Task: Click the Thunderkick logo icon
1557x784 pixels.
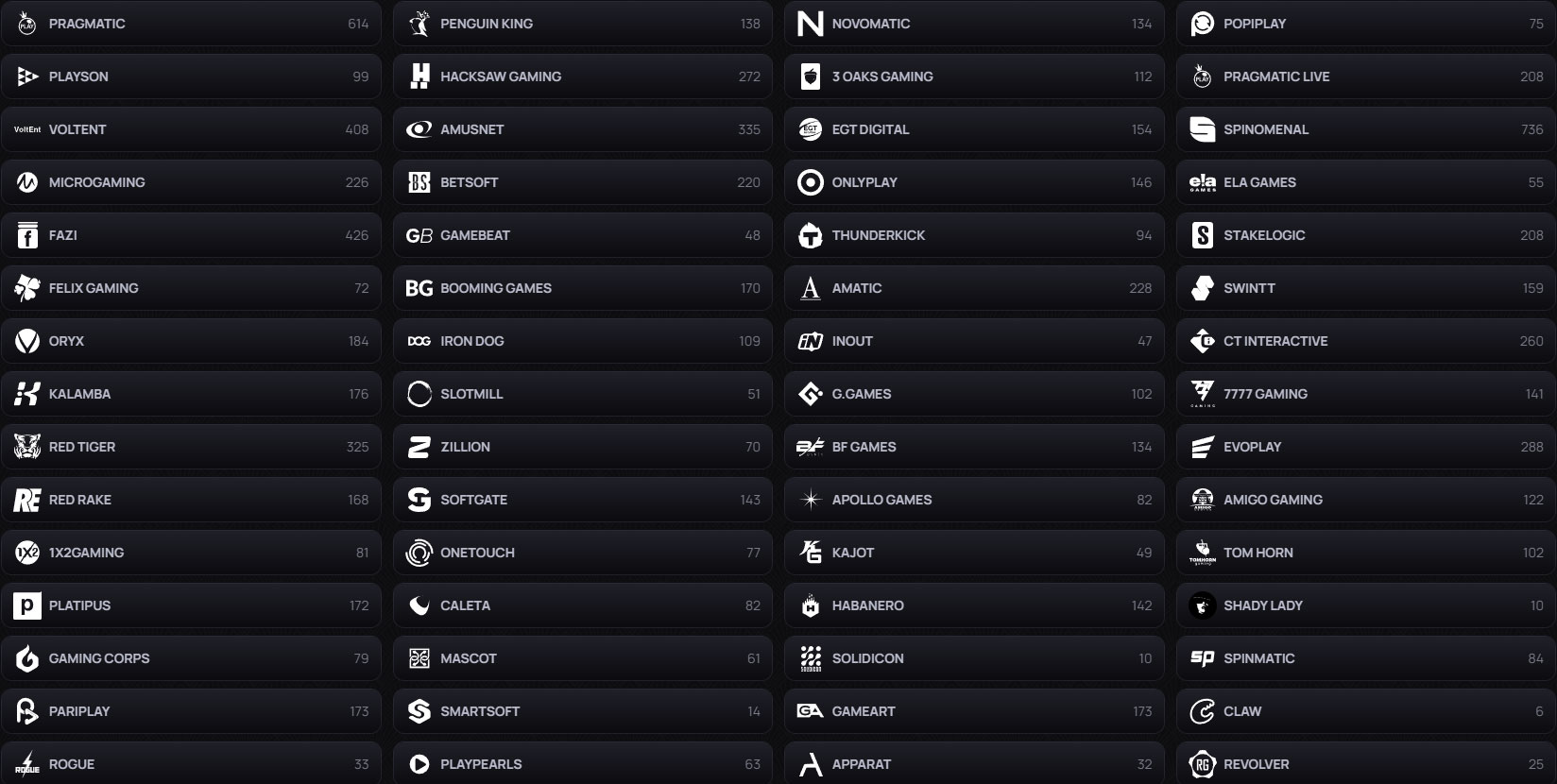Action: [x=810, y=235]
